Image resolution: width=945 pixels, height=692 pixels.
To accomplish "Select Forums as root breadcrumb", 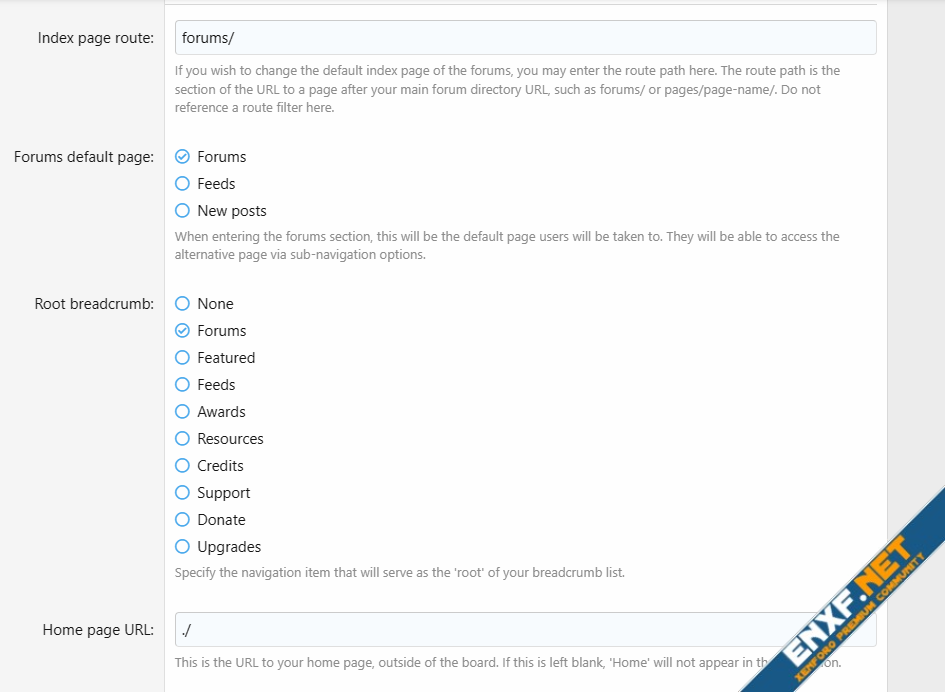I will click(182, 331).
